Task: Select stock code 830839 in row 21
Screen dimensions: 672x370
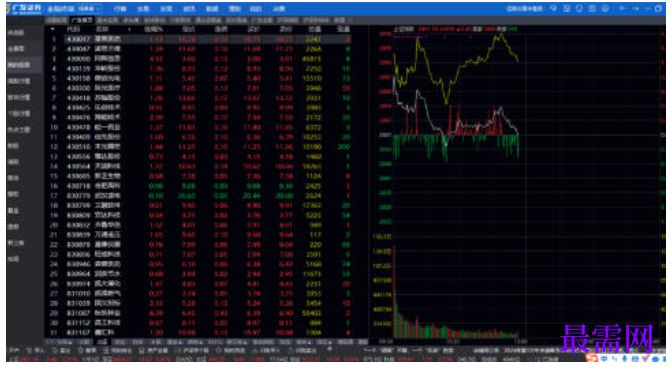Action: click(78, 235)
